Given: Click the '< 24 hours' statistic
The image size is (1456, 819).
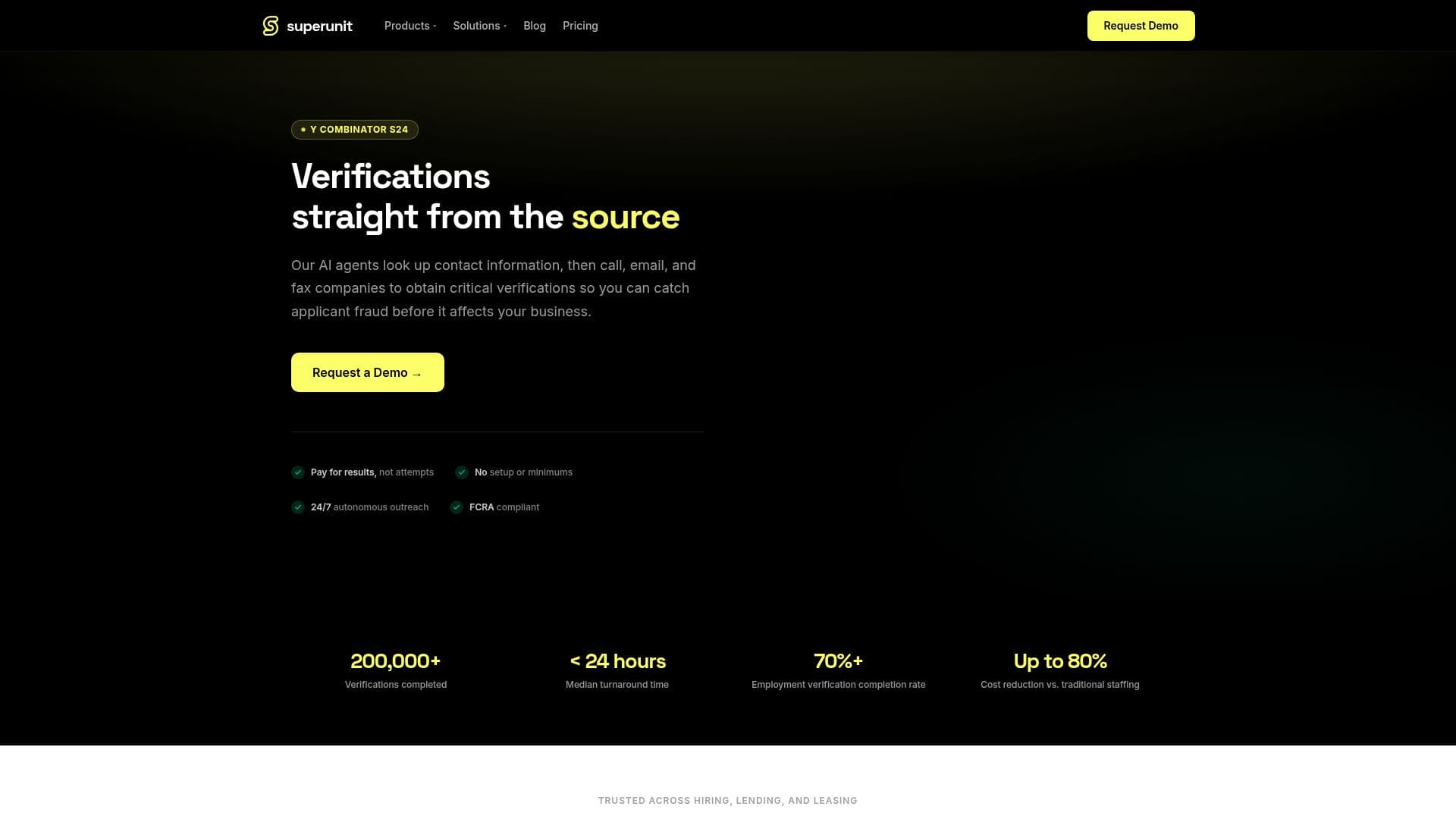Looking at the screenshot, I should point(617,661).
